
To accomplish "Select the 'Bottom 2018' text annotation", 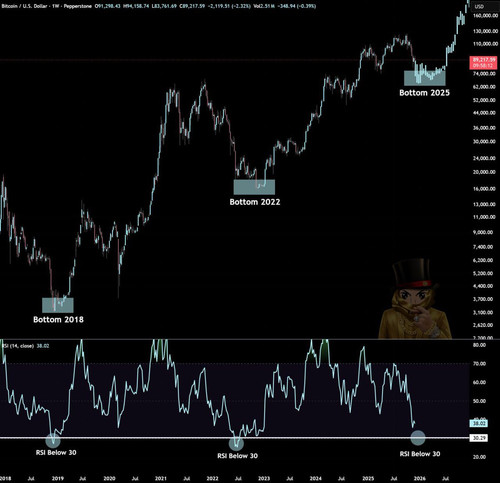I will 58,319.
